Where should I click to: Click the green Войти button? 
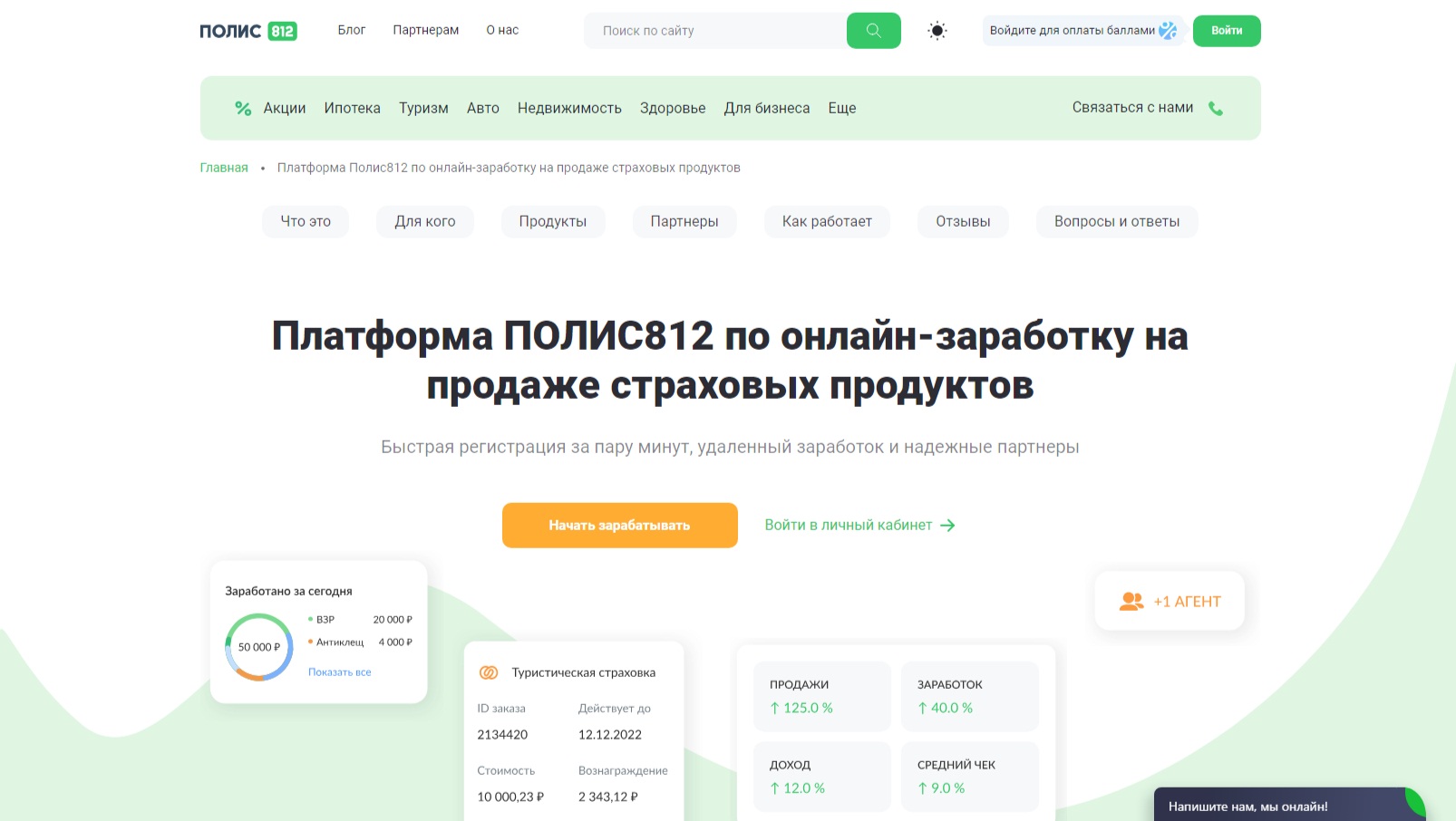[1227, 31]
